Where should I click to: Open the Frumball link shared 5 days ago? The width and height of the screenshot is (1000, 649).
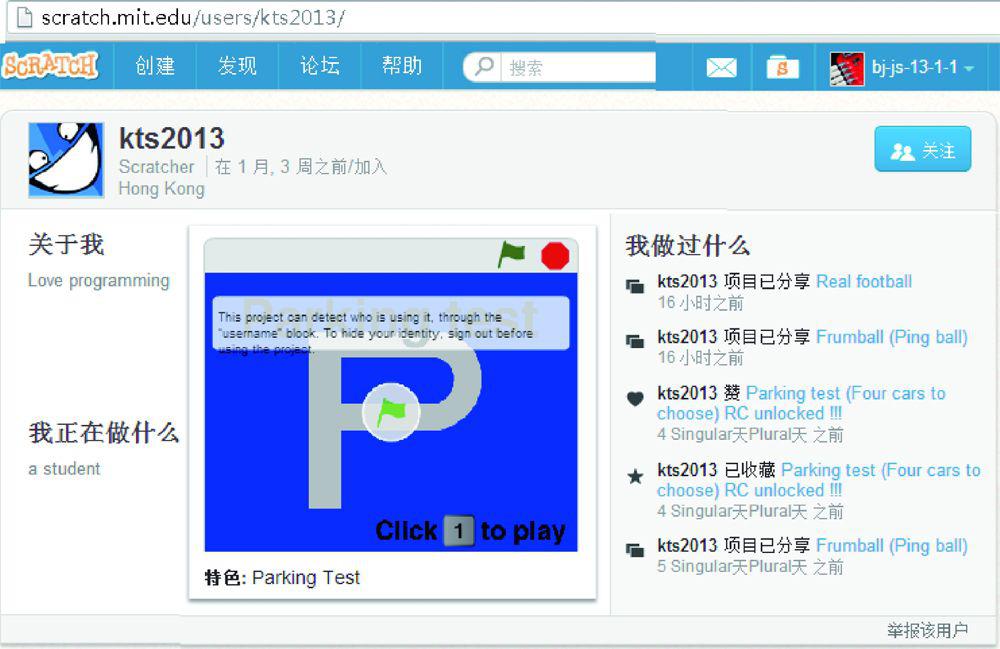pyautogui.click(x=892, y=546)
